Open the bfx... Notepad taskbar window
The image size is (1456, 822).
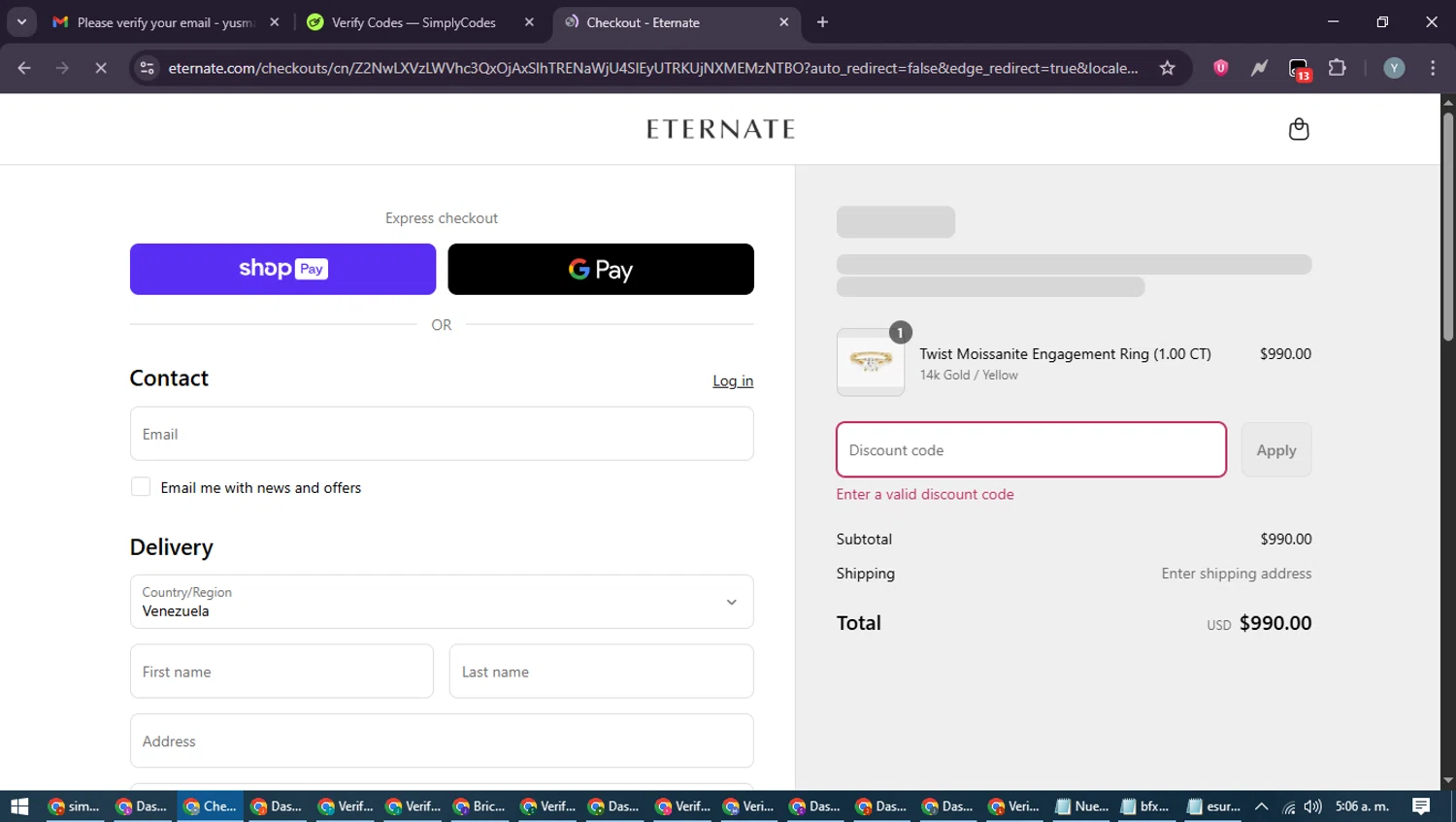[1145, 806]
